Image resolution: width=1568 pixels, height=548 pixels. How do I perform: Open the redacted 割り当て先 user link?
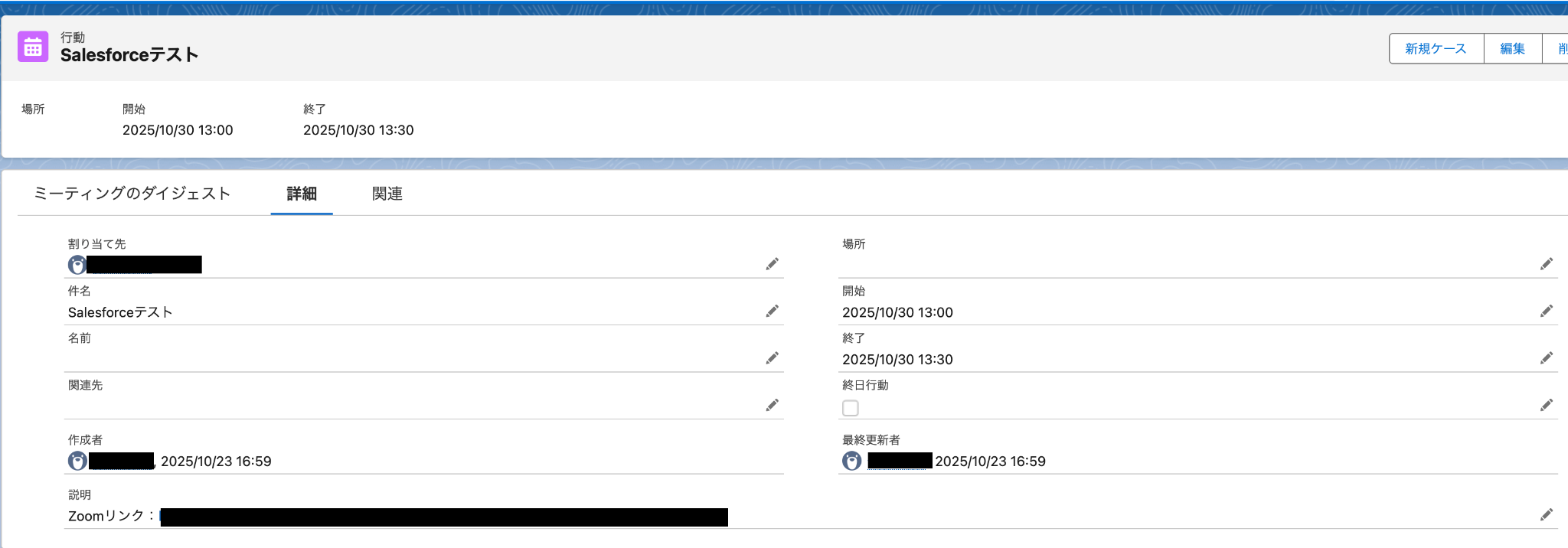point(144,265)
